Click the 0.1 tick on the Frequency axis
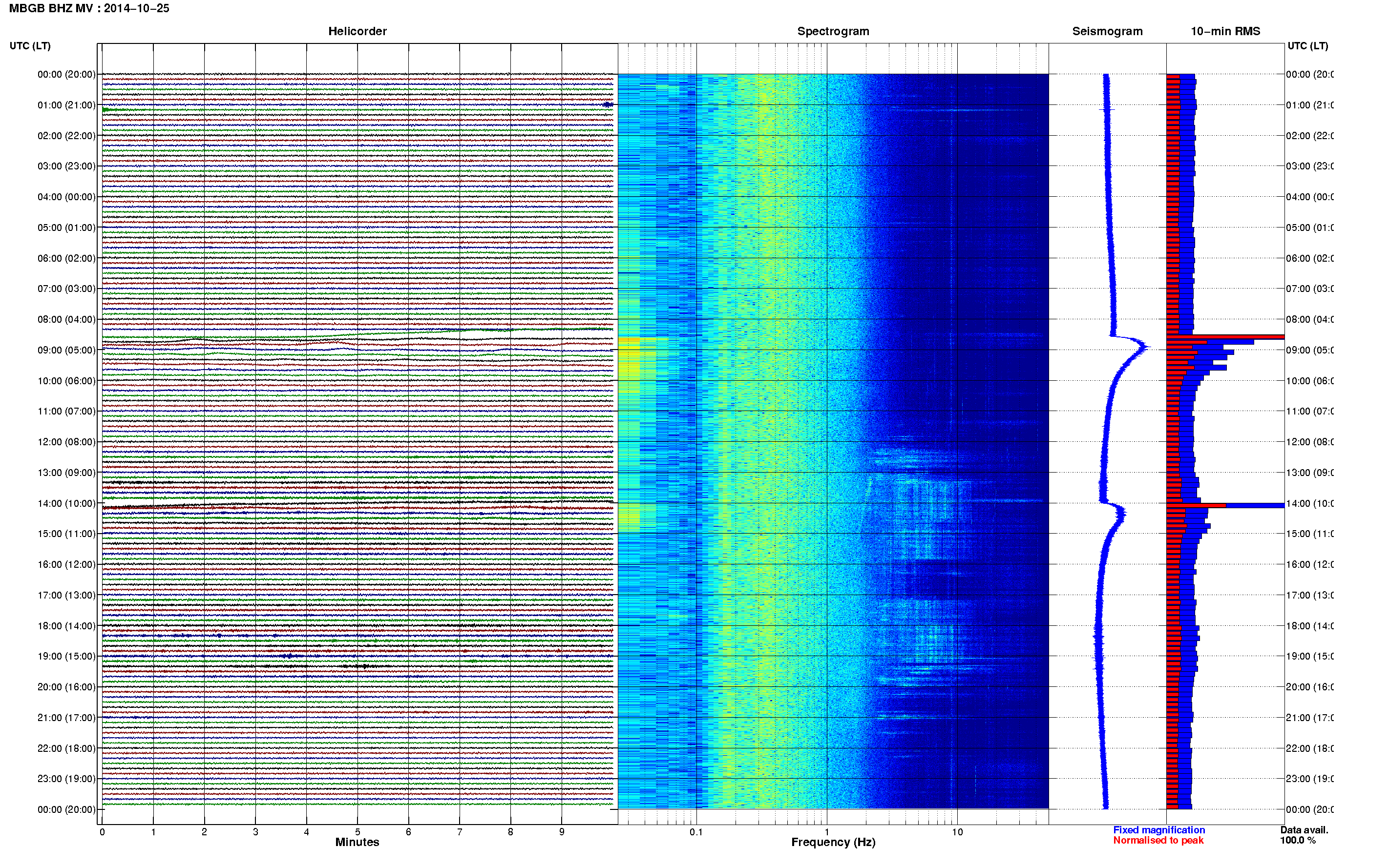The image size is (1389, 868). tap(696, 832)
